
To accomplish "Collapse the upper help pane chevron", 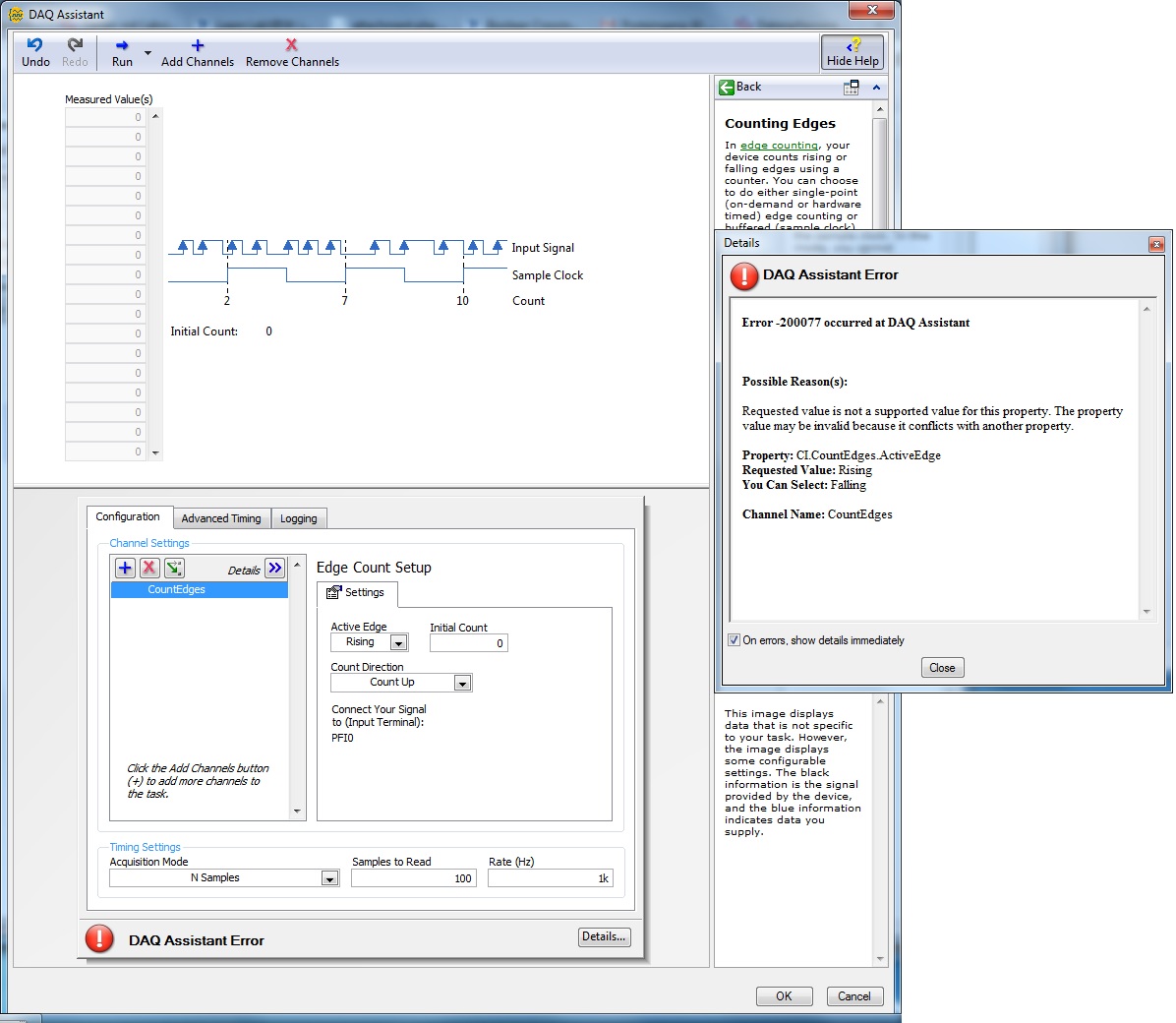I will pyautogui.click(x=876, y=88).
